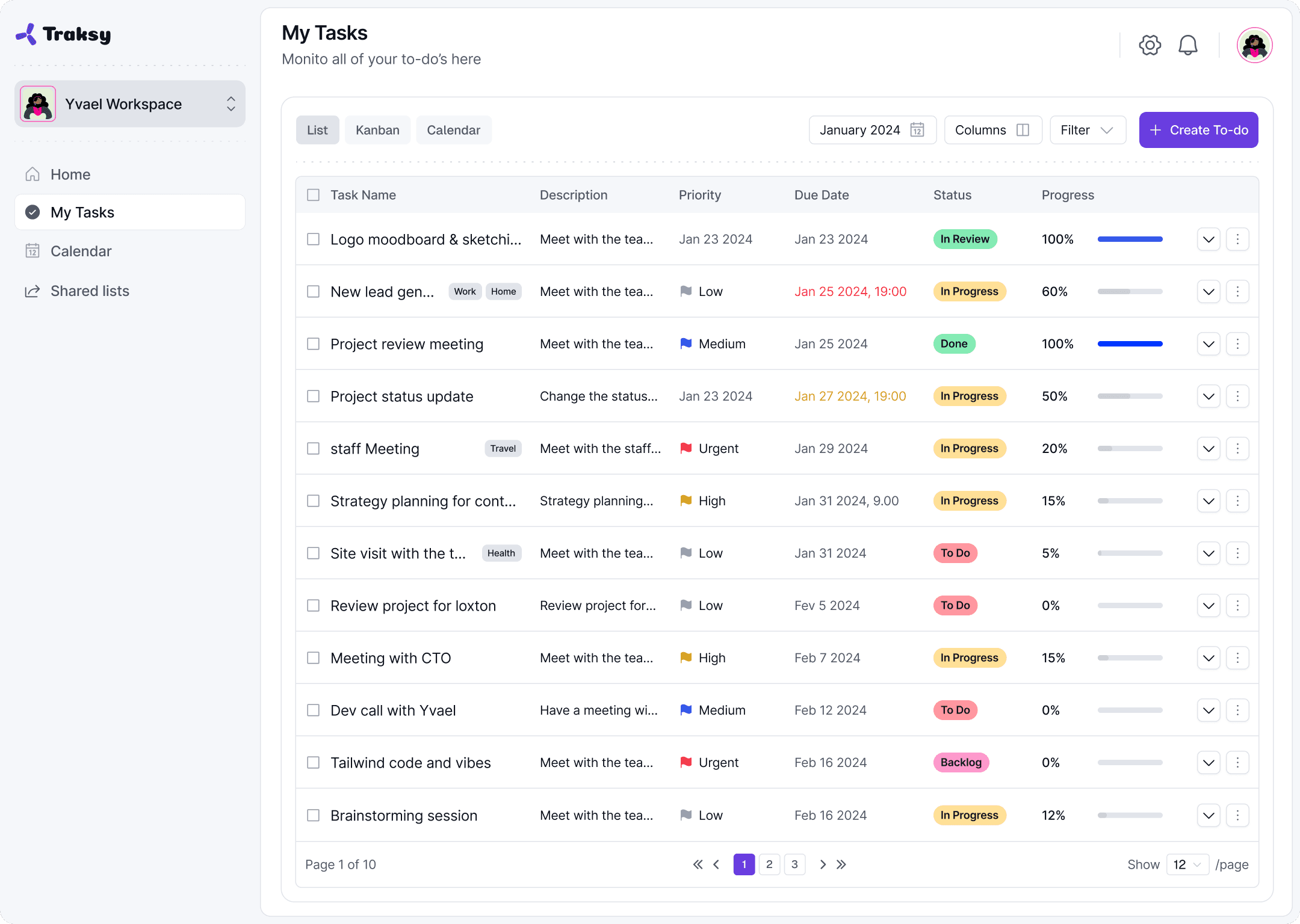Check the Logo moodboard task checkbox
Image resolution: width=1300 pixels, height=924 pixels.
click(x=313, y=239)
